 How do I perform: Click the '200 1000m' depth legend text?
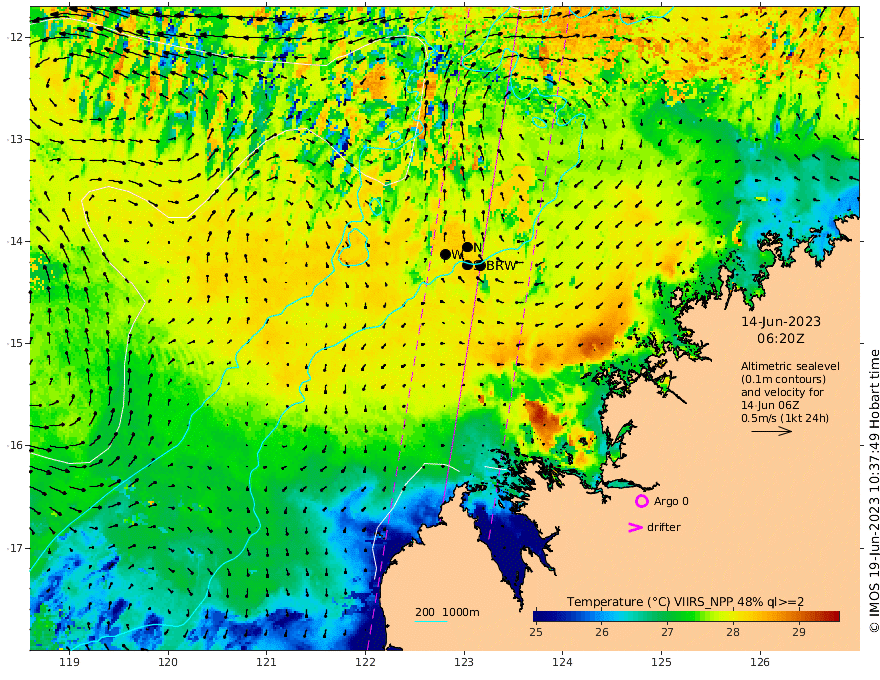447,612
